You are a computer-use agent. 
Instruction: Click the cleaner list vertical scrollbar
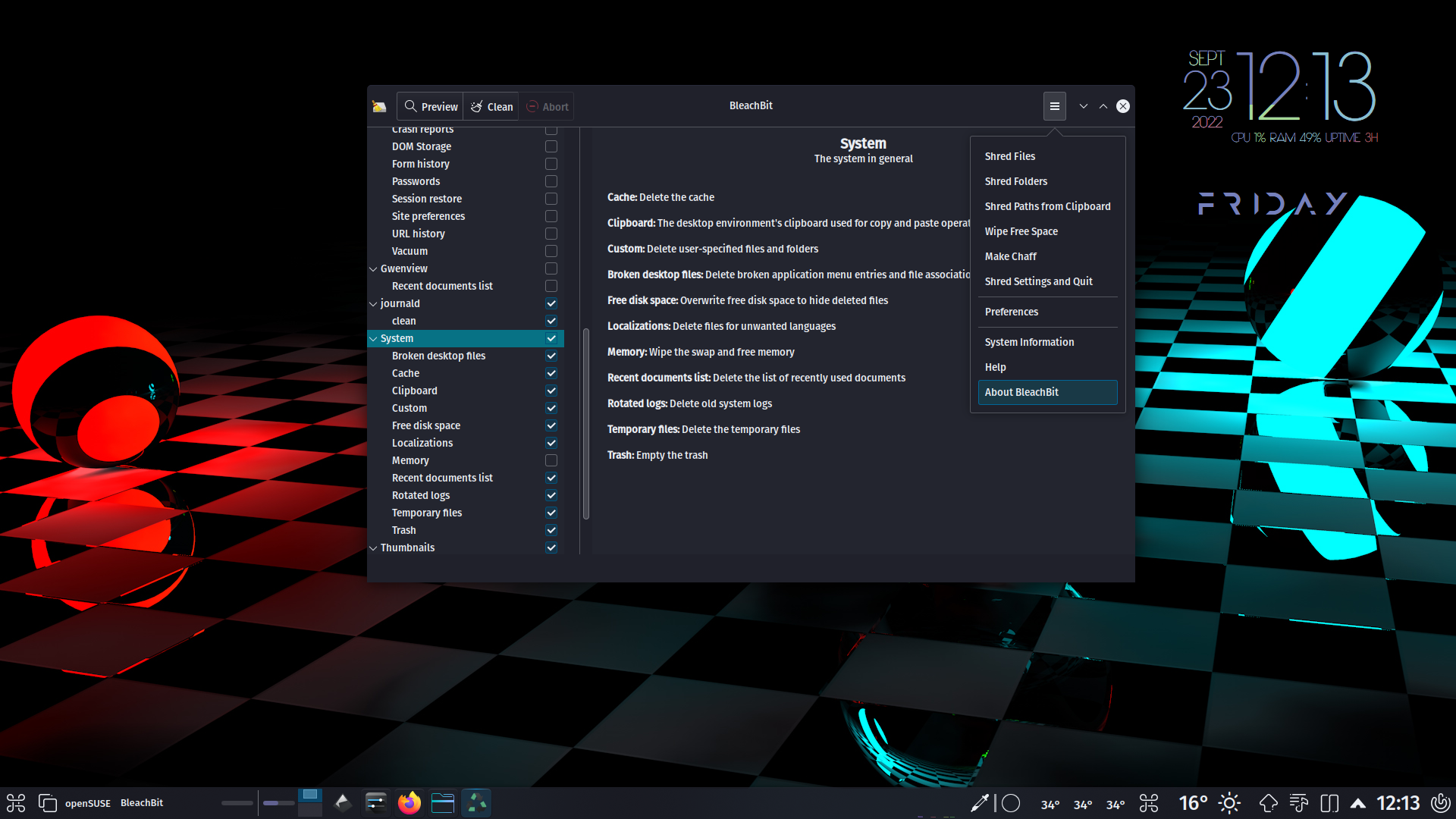[586, 424]
